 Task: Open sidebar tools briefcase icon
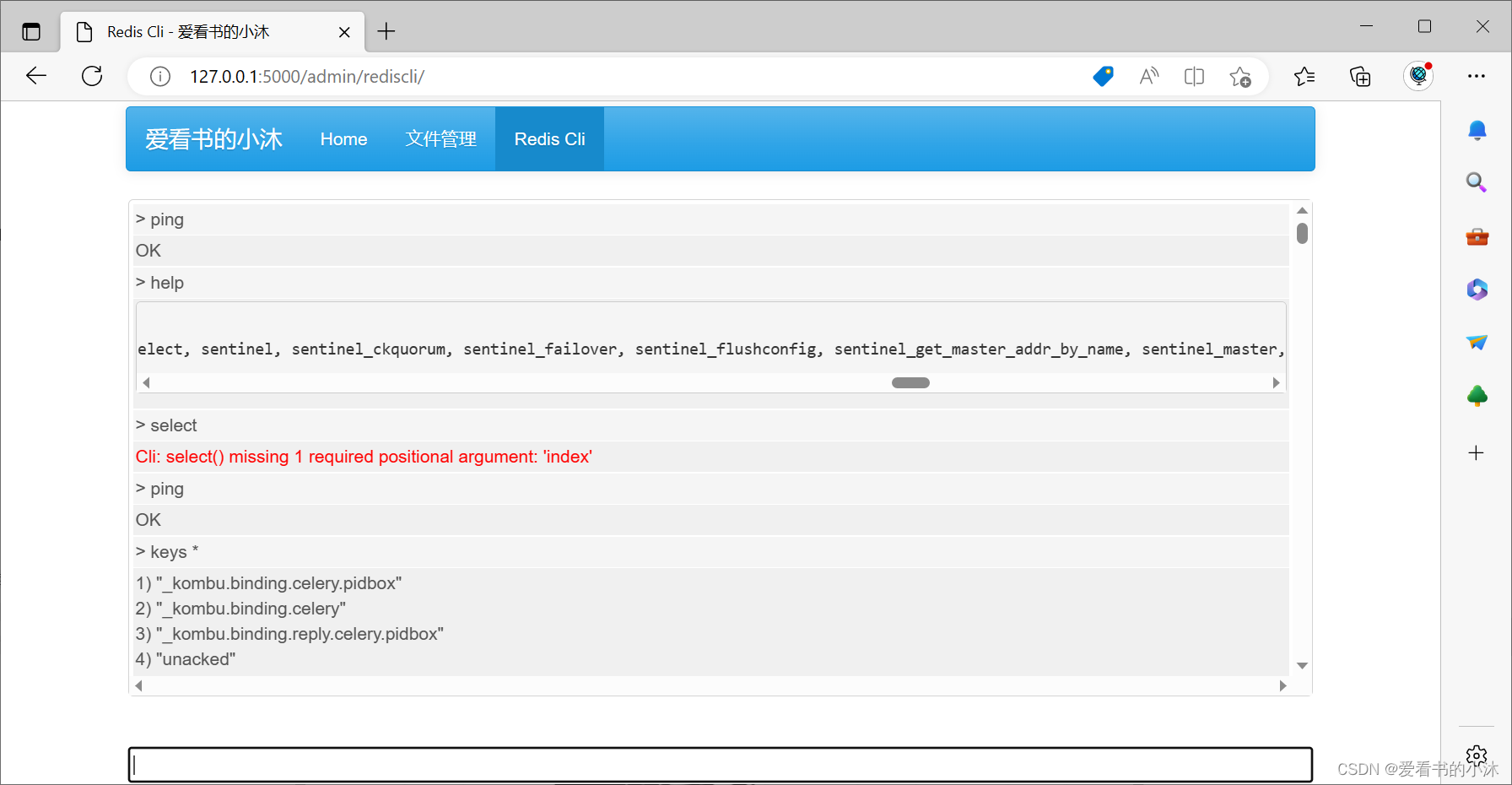1477,236
